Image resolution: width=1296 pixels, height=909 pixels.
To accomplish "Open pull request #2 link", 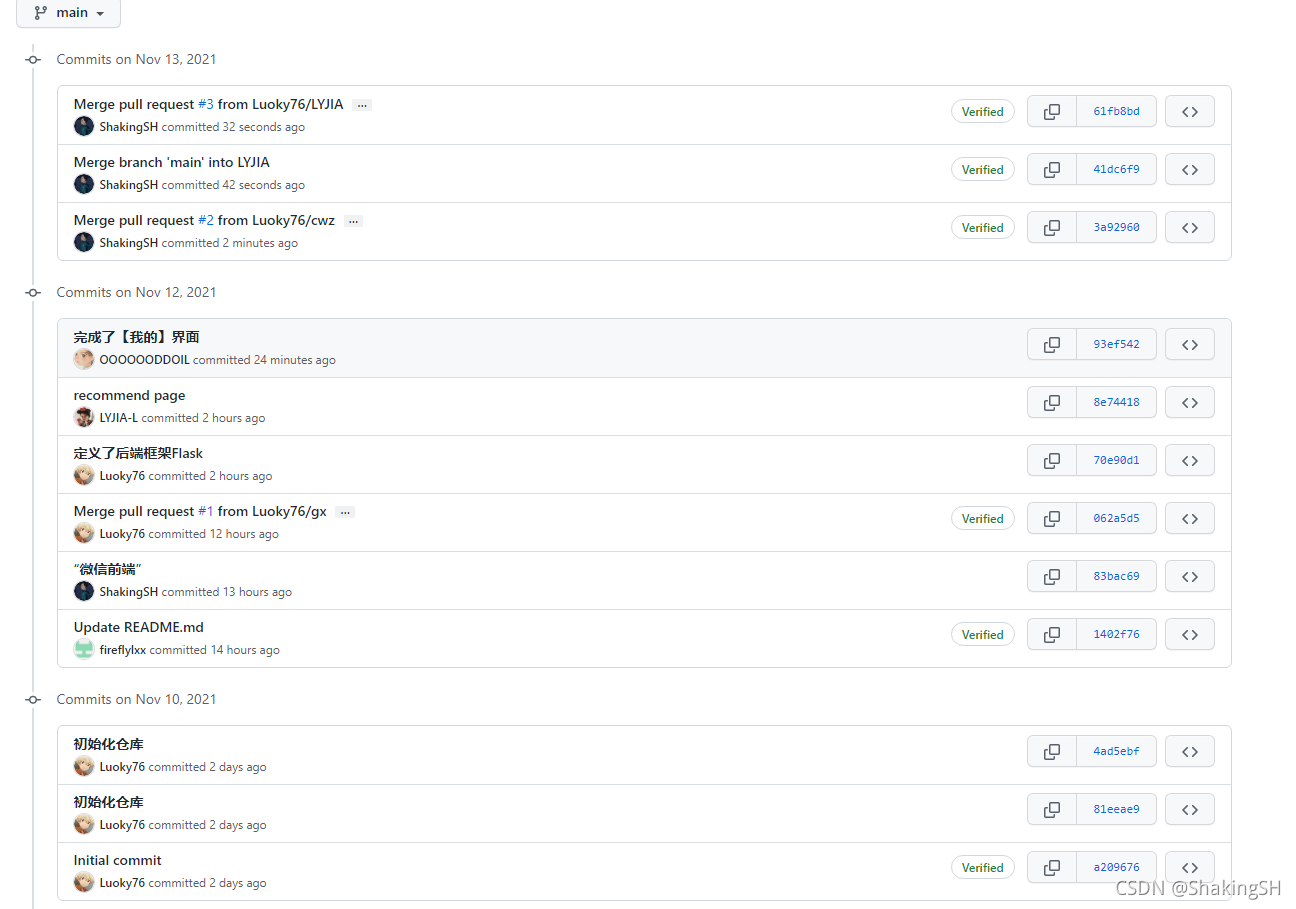I will (206, 221).
